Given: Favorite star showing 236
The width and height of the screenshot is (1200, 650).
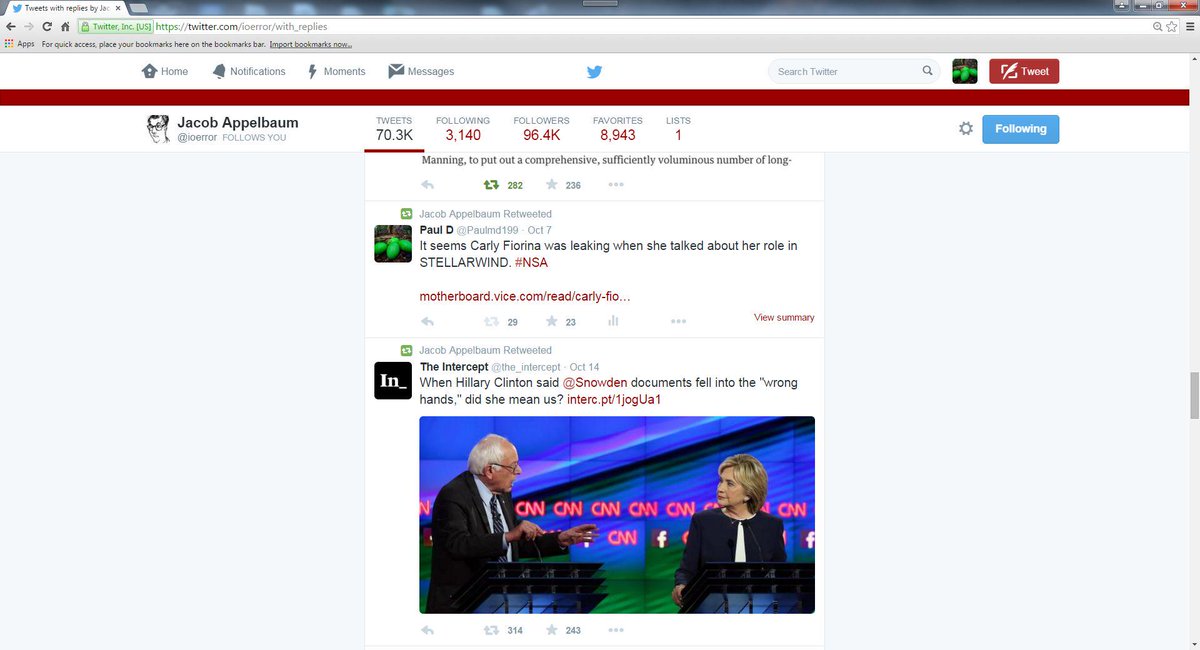Looking at the screenshot, I should pos(551,185).
